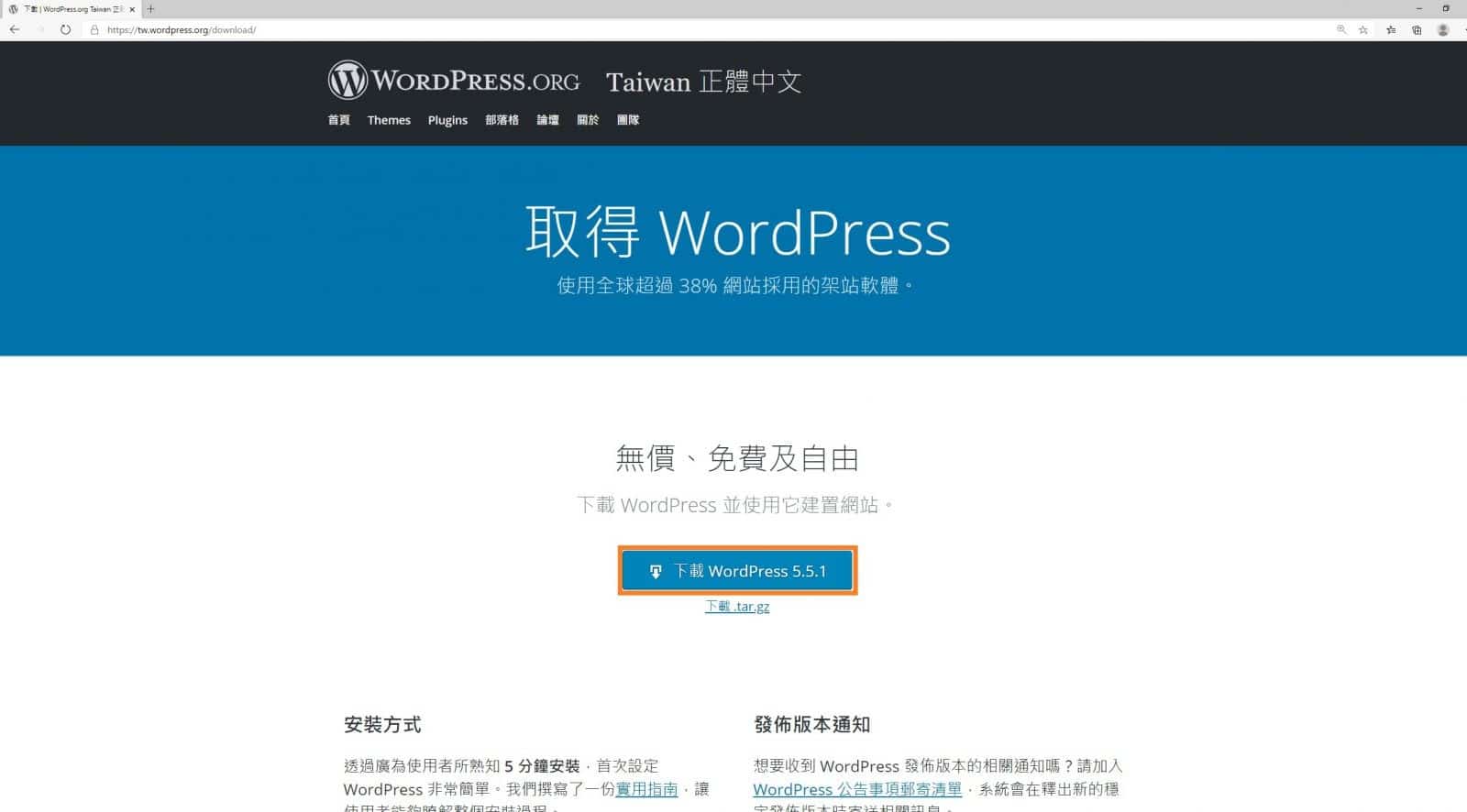The image size is (1467, 812).
Task: Open the 關於 menu item
Action: coord(588,120)
